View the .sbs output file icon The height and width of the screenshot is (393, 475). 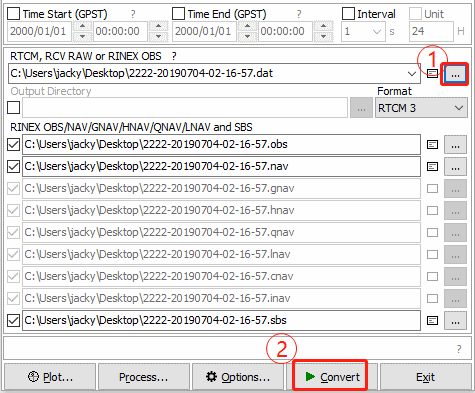pyautogui.click(x=432, y=321)
